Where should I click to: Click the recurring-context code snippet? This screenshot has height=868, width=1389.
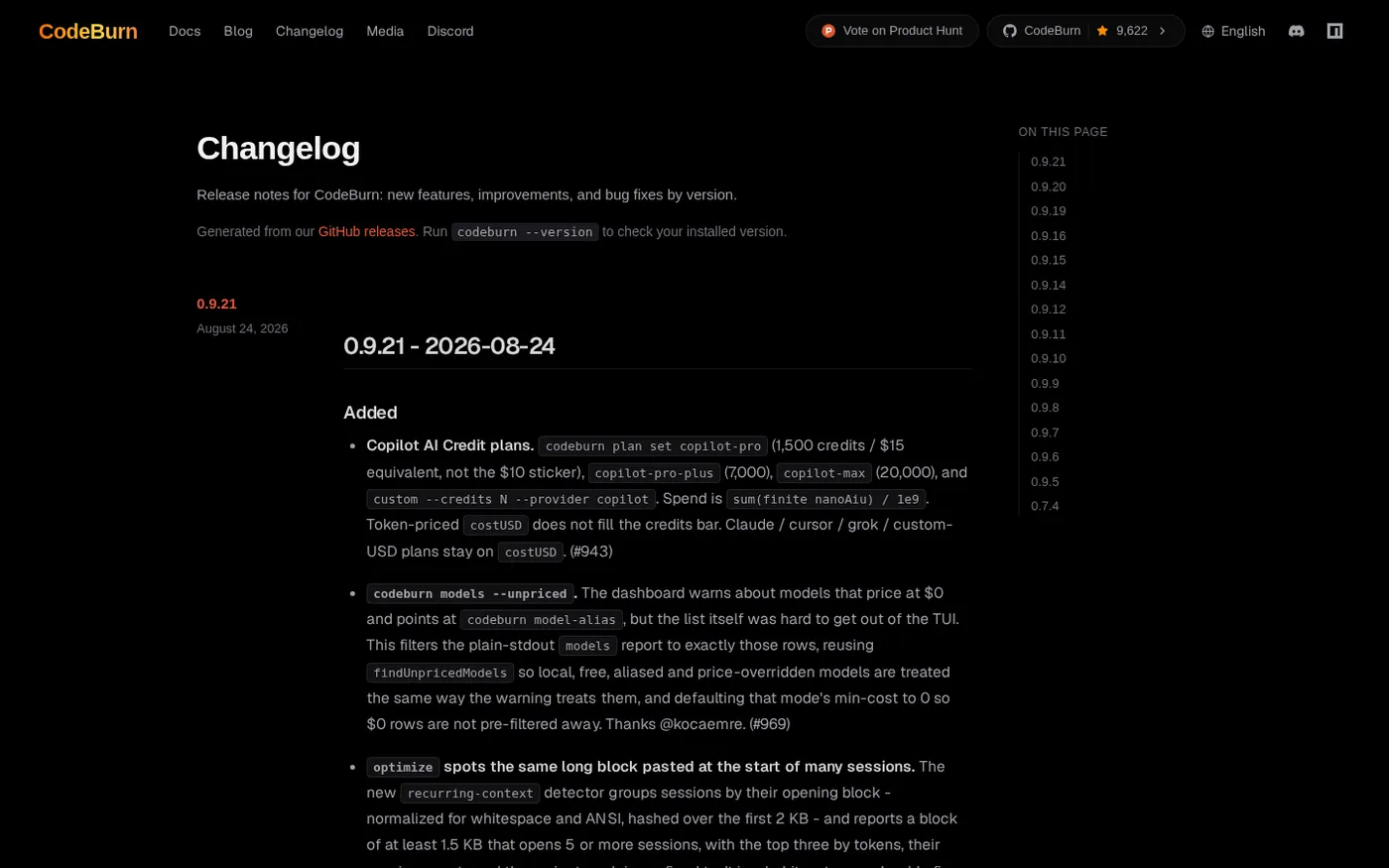470,793
